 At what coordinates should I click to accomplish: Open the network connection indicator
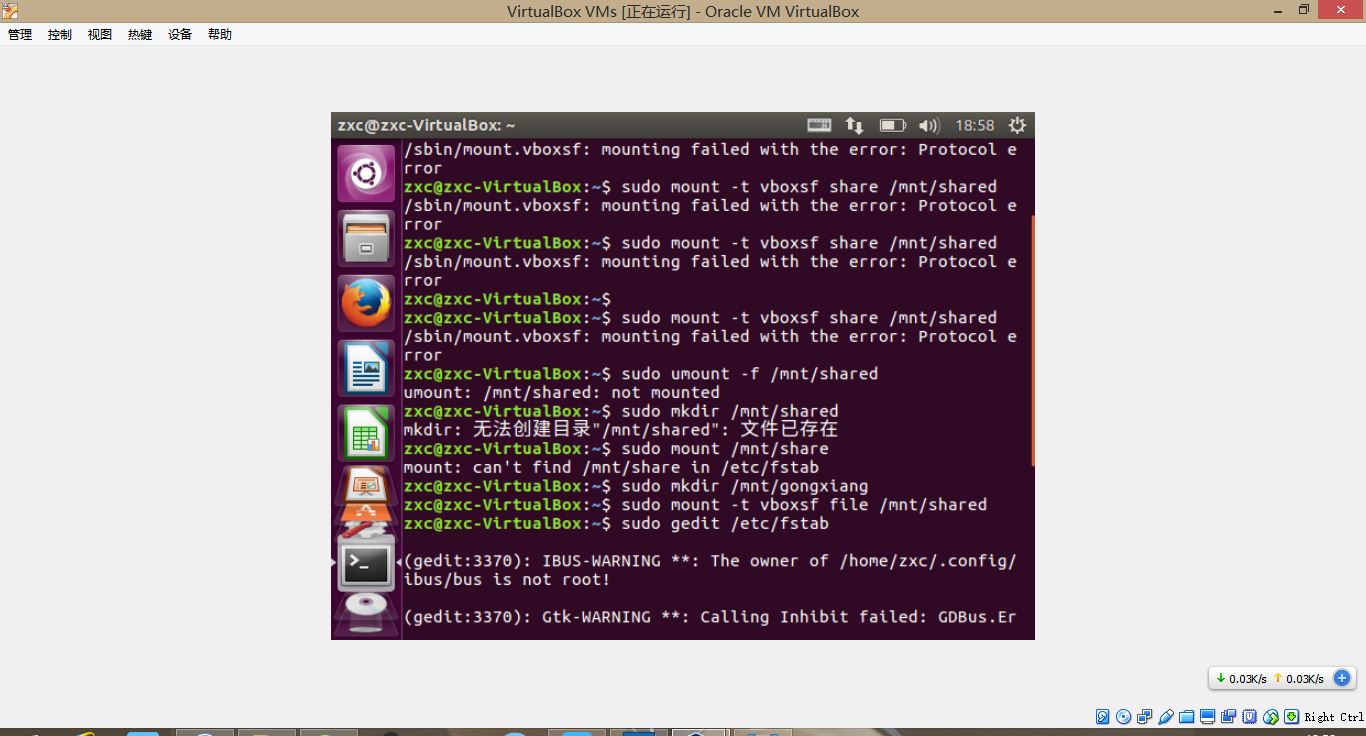(x=854, y=125)
